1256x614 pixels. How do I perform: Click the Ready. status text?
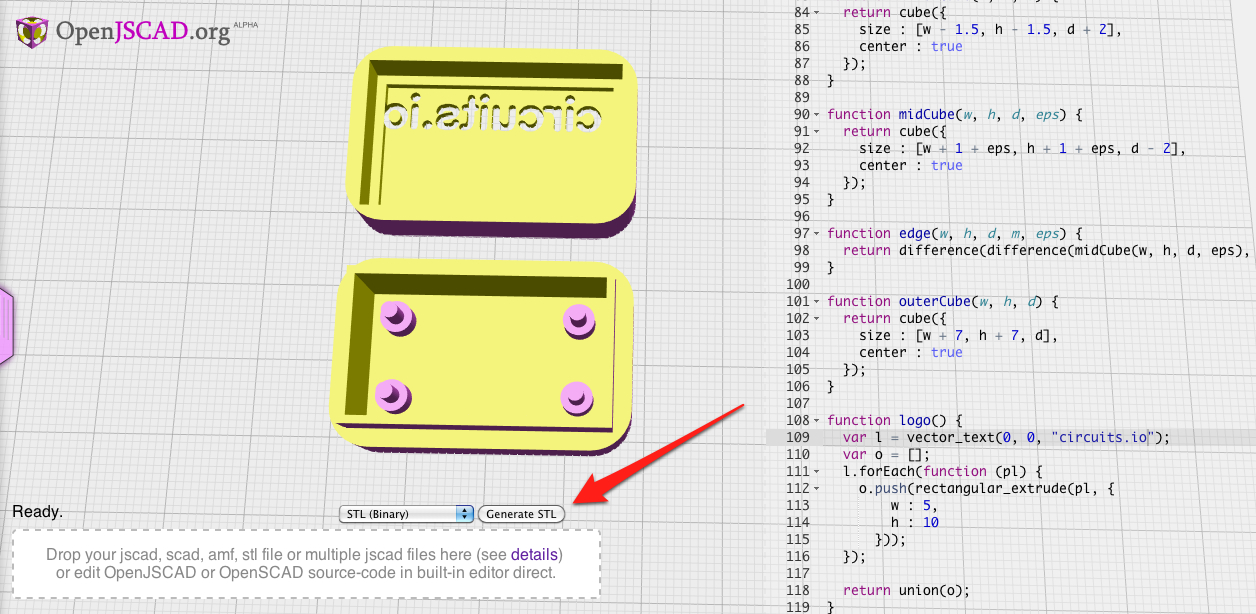[37, 512]
